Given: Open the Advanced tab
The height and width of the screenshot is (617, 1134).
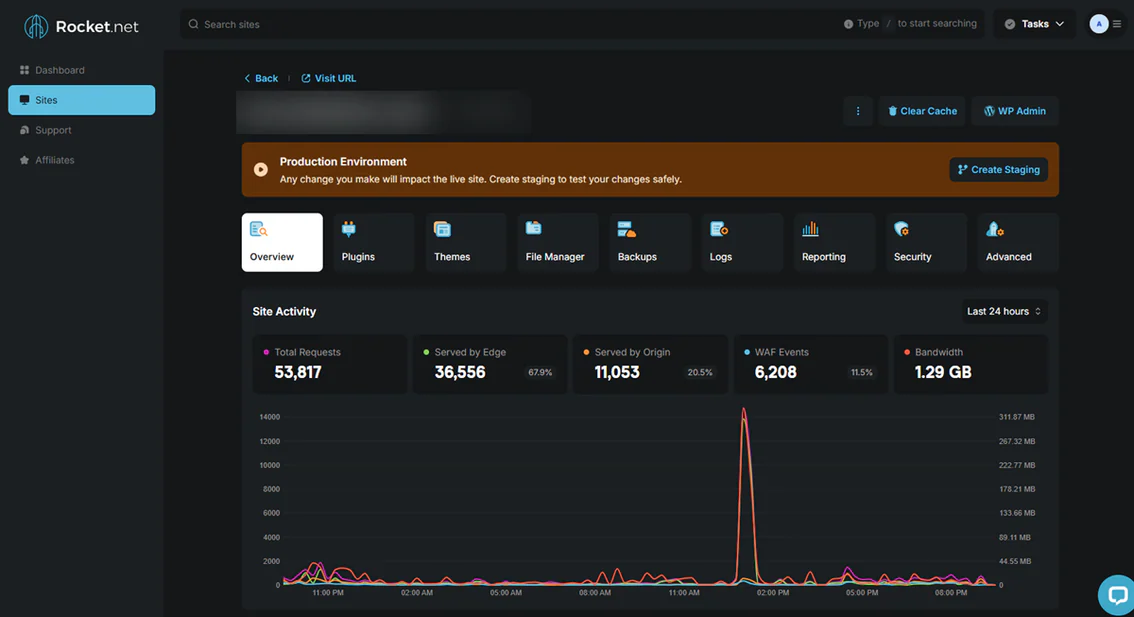Looking at the screenshot, I should (x=1018, y=242).
